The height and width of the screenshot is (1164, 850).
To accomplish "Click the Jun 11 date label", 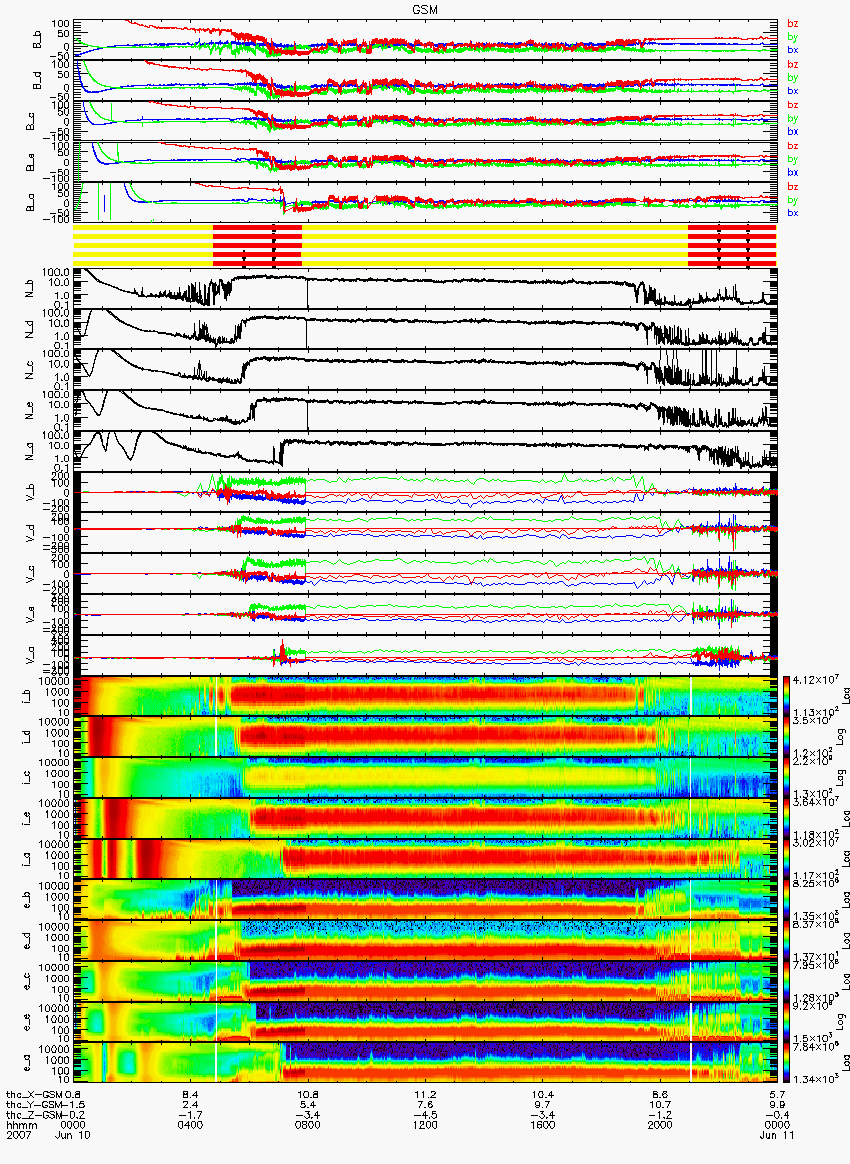I will (777, 1135).
